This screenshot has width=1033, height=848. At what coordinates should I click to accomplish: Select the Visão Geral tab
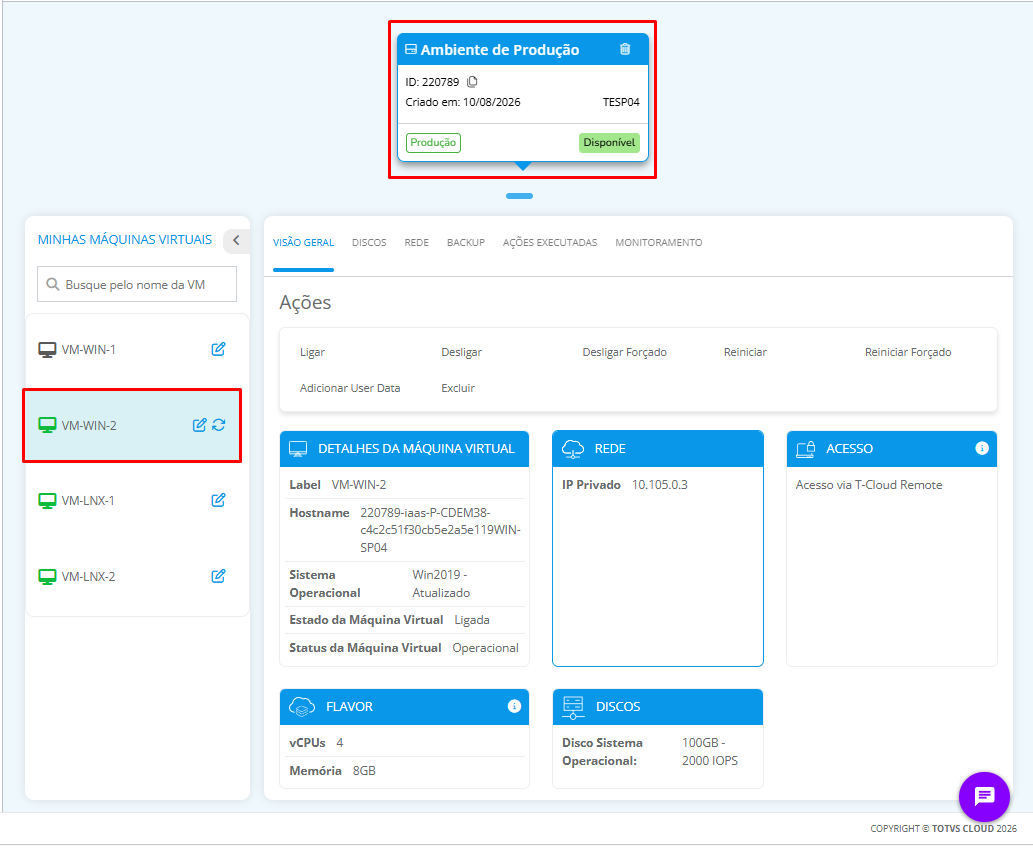304,242
